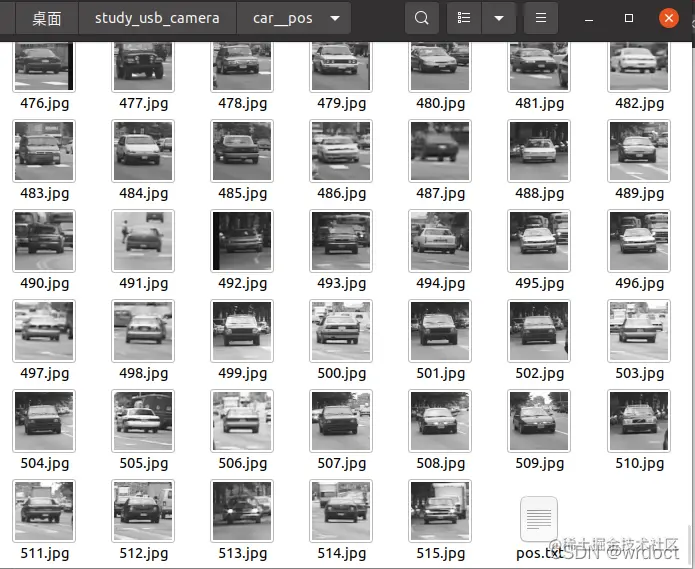
Task: Go to 桌面 folder in path bar
Action: click(47, 18)
